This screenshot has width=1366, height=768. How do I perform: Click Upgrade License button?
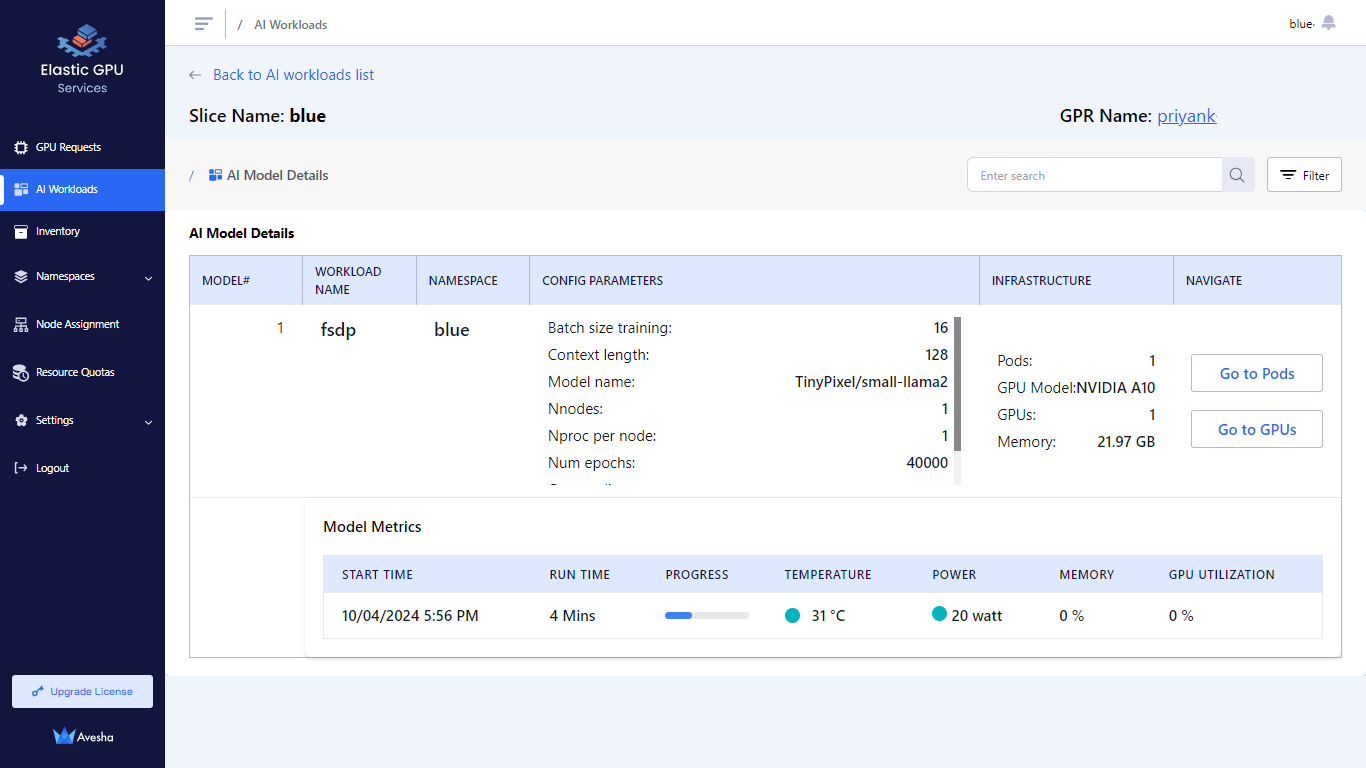(82, 692)
